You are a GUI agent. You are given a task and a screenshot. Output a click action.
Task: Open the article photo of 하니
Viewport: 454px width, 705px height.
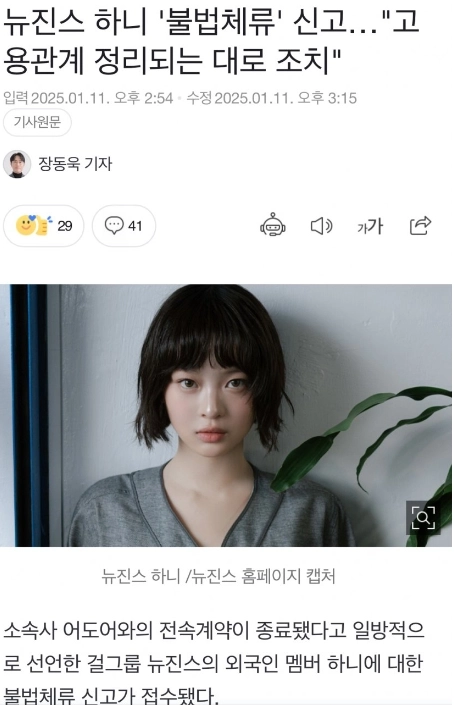coord(226,415)
